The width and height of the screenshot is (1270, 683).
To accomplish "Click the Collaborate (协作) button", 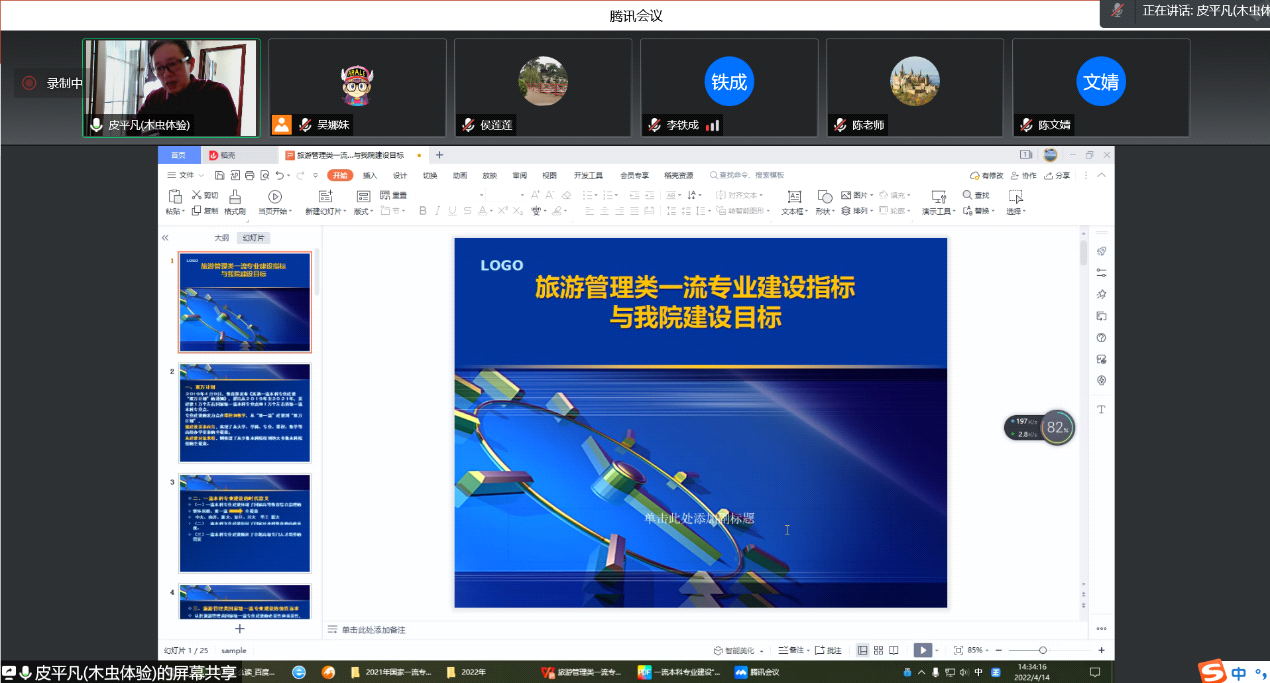I will (x=1024, y=175).
